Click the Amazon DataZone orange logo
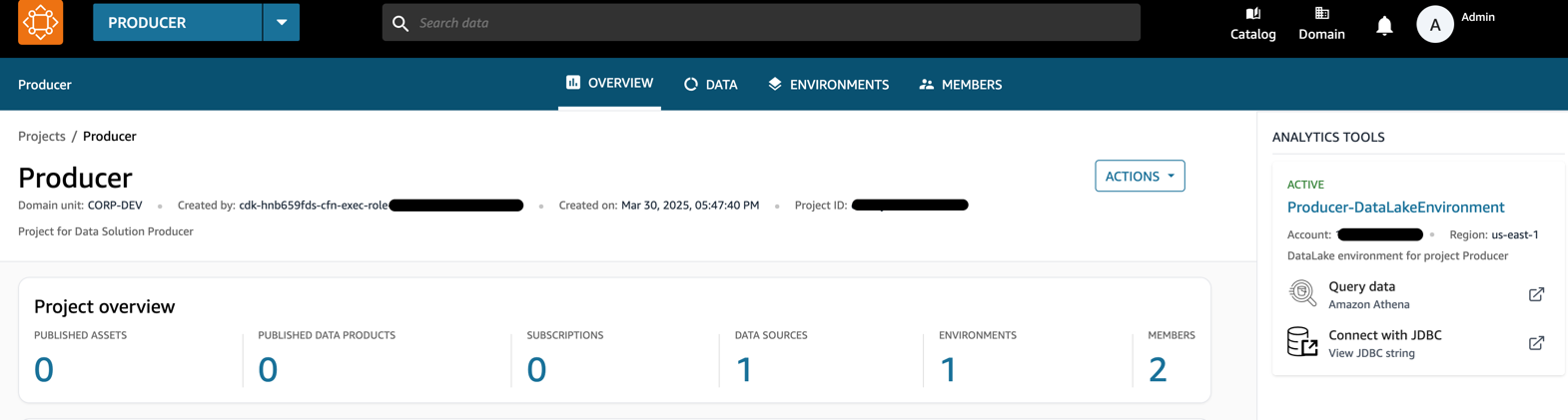 click(41, 22)
